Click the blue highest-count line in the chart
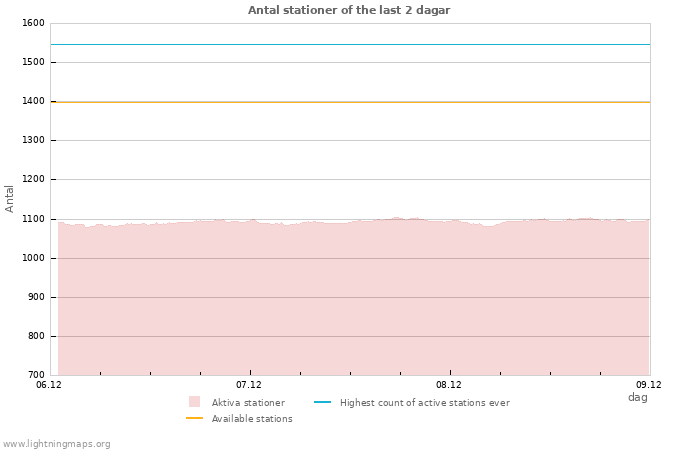This screenshot has width=700, height=450. click(x=350, y=44)
